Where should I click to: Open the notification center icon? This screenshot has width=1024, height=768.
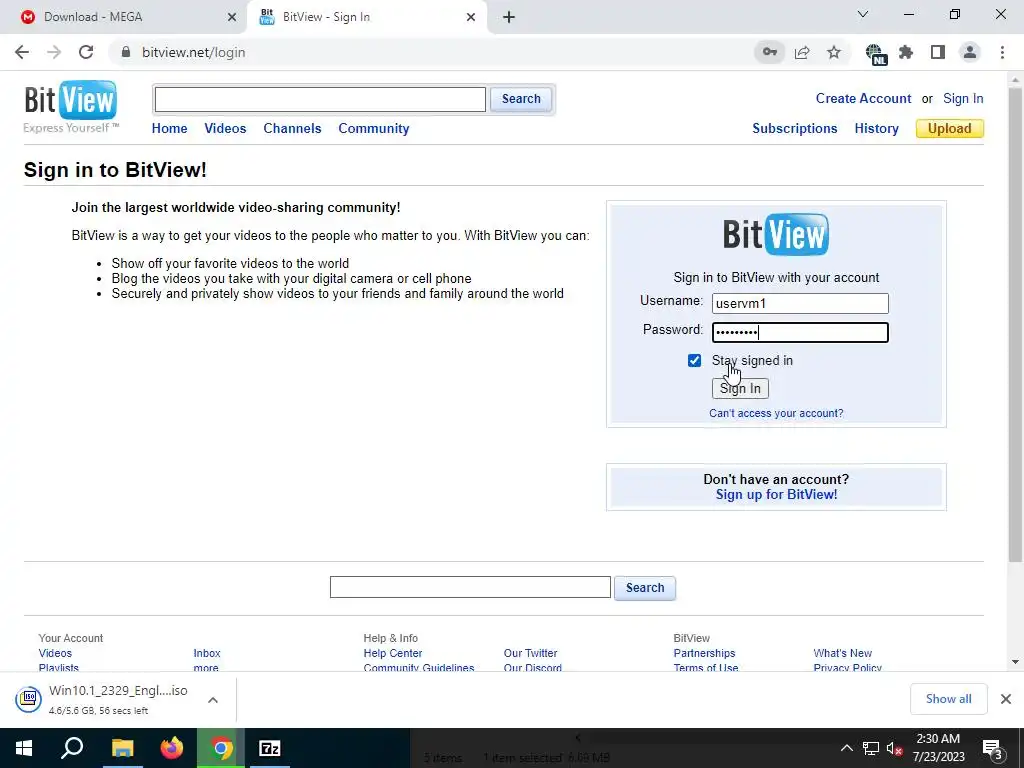pyautogui.click(x=992, y=749)
